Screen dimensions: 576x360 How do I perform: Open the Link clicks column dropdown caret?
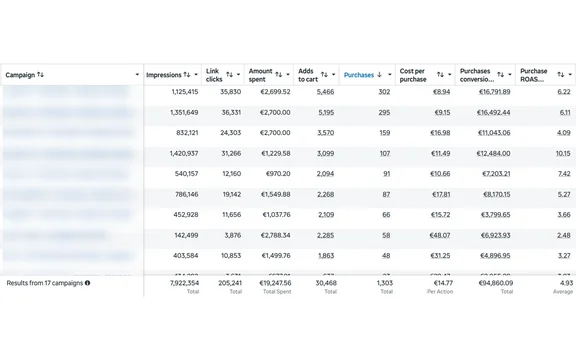(238, 75)
